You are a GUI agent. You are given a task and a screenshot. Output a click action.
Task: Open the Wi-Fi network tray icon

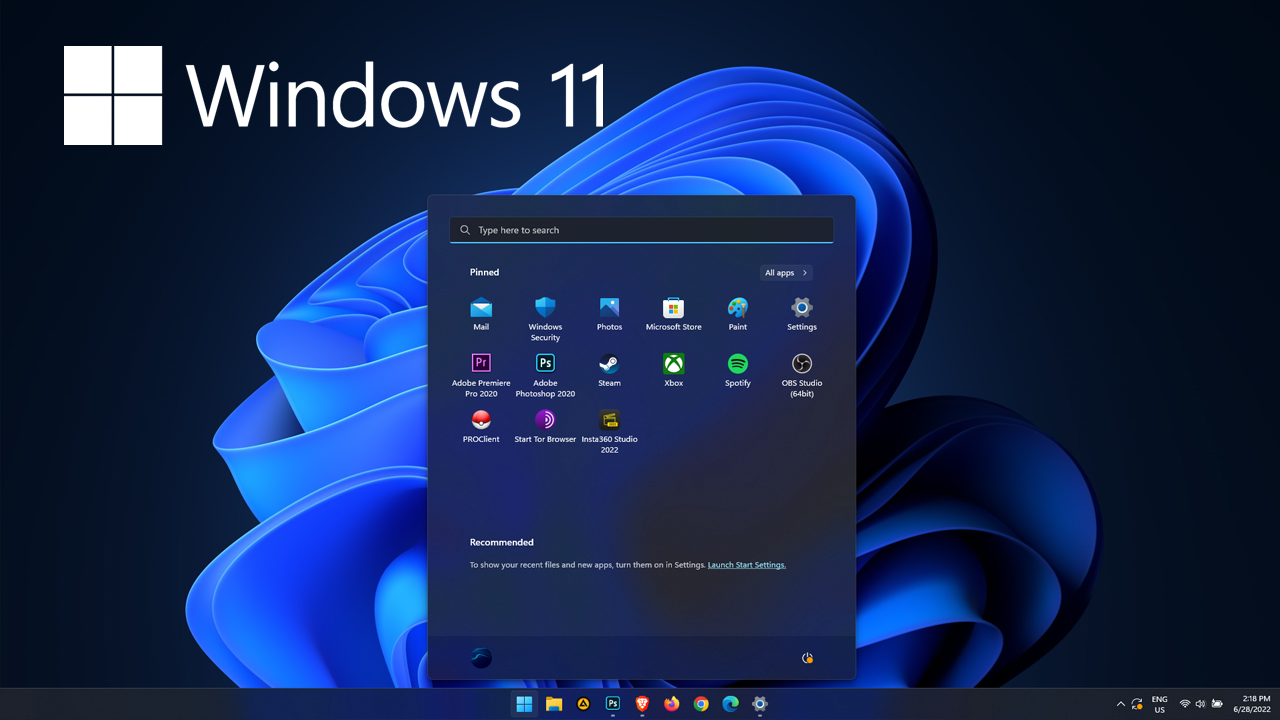click(1185, 704)
